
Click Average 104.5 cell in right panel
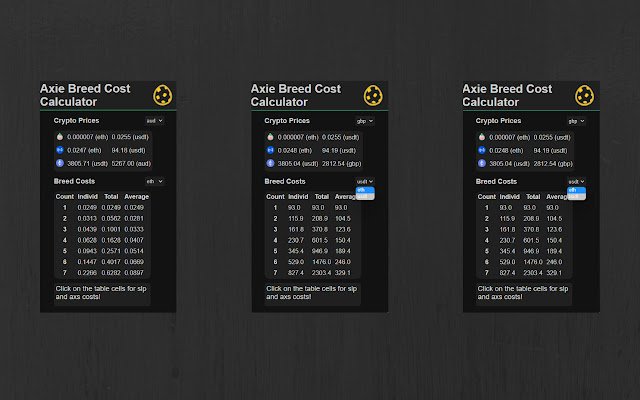click(x=554, y=218)
